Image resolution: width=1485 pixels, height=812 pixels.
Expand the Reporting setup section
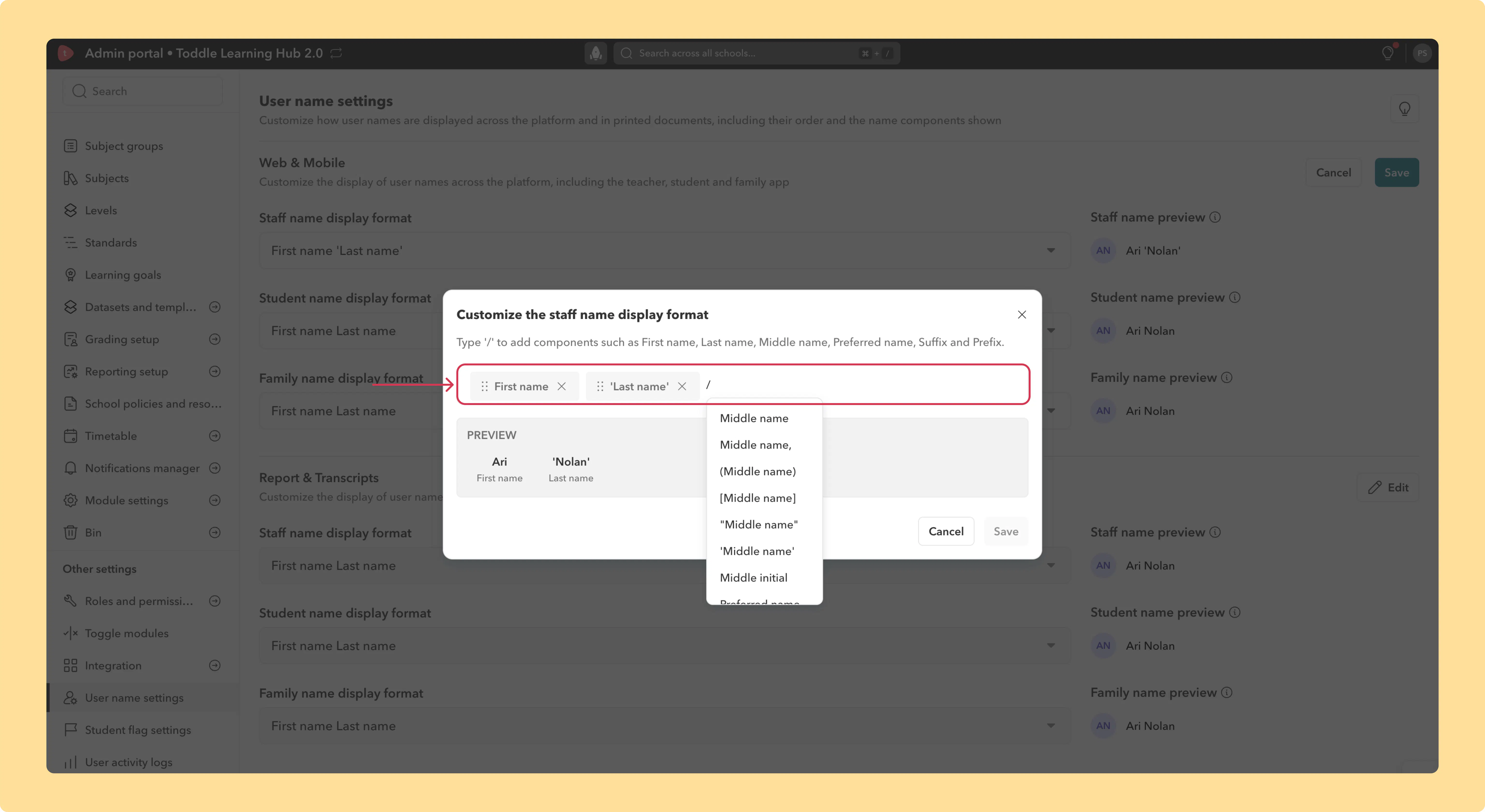click(x=214, y=372)
